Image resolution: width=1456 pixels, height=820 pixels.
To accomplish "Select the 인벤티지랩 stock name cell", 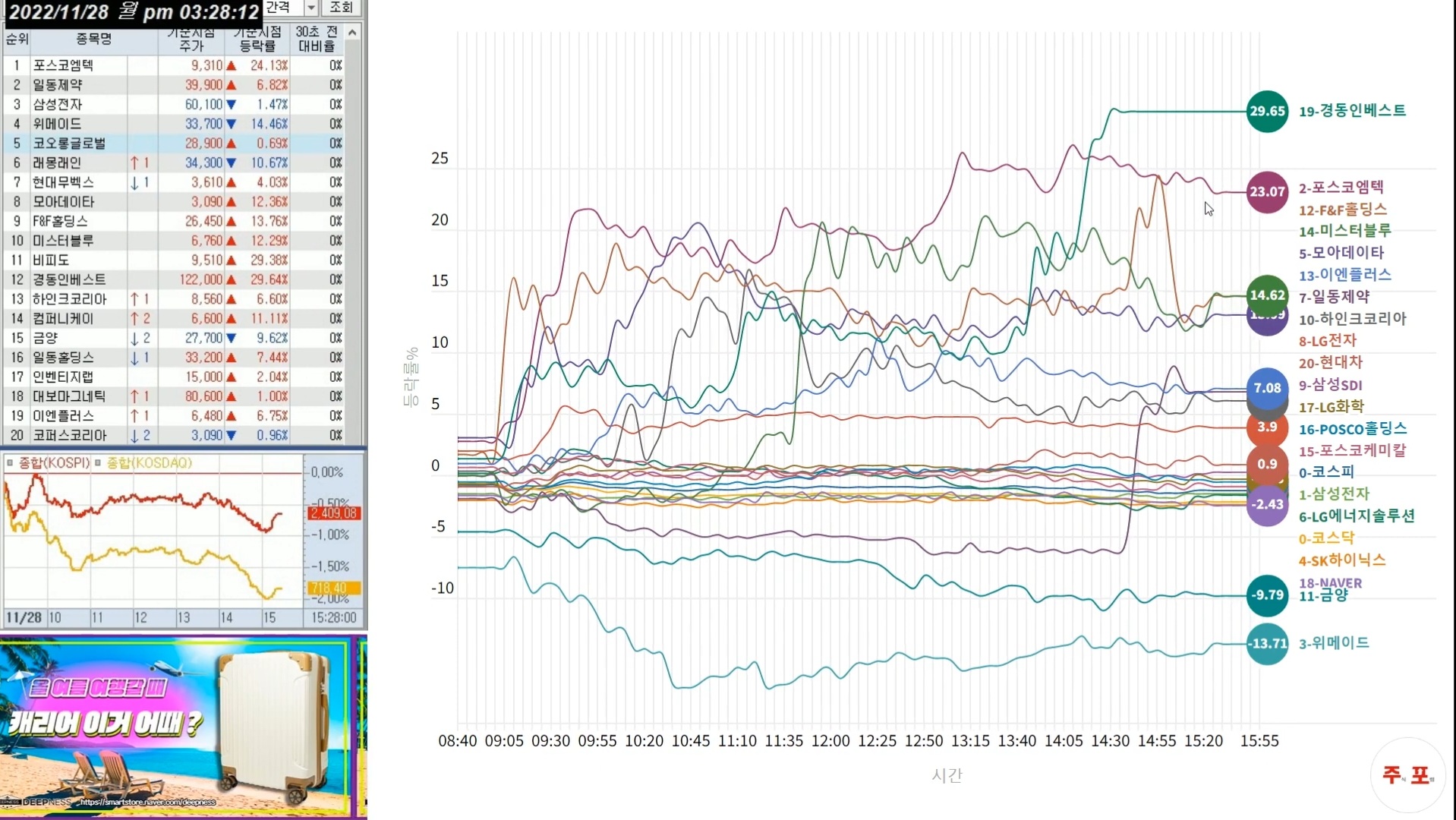I will [x=79, y=377].
